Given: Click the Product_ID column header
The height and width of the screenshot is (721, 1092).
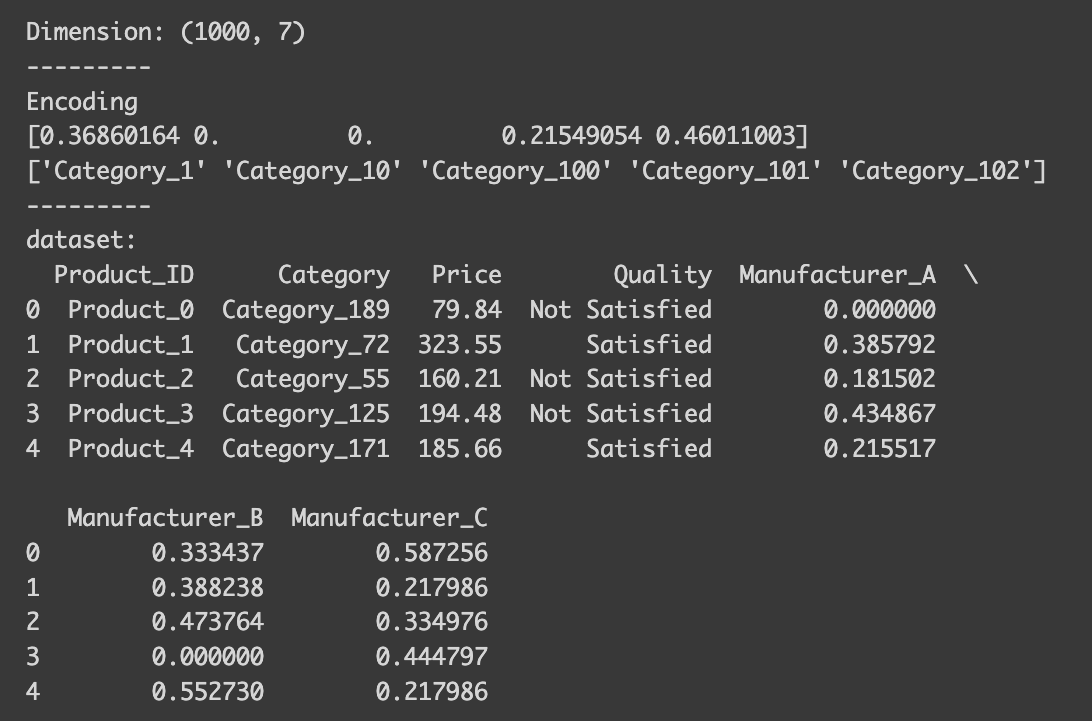Looking at the screenshot, I should pyautogui.click(x=124, y=275).
